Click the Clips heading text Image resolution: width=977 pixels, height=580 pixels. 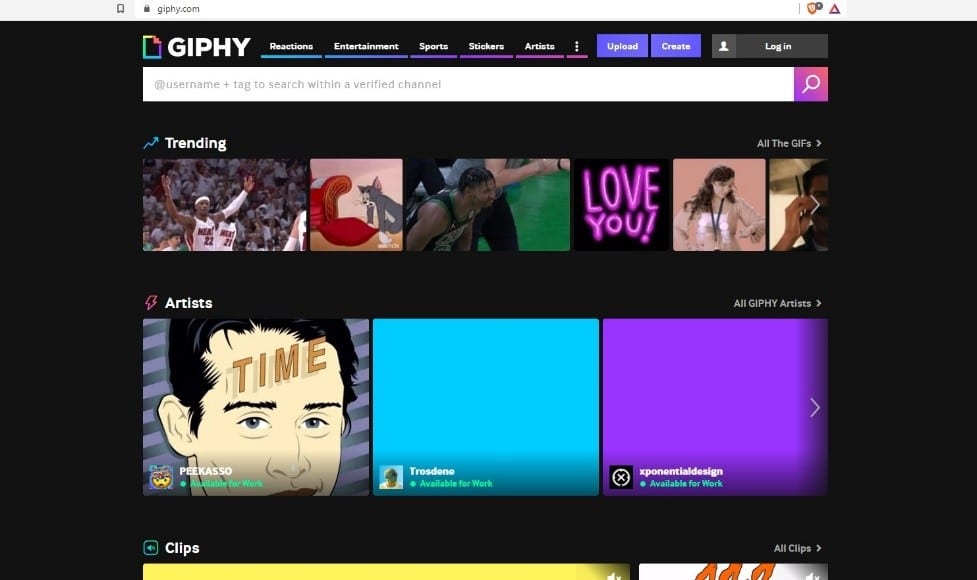(x=182, y=548)
